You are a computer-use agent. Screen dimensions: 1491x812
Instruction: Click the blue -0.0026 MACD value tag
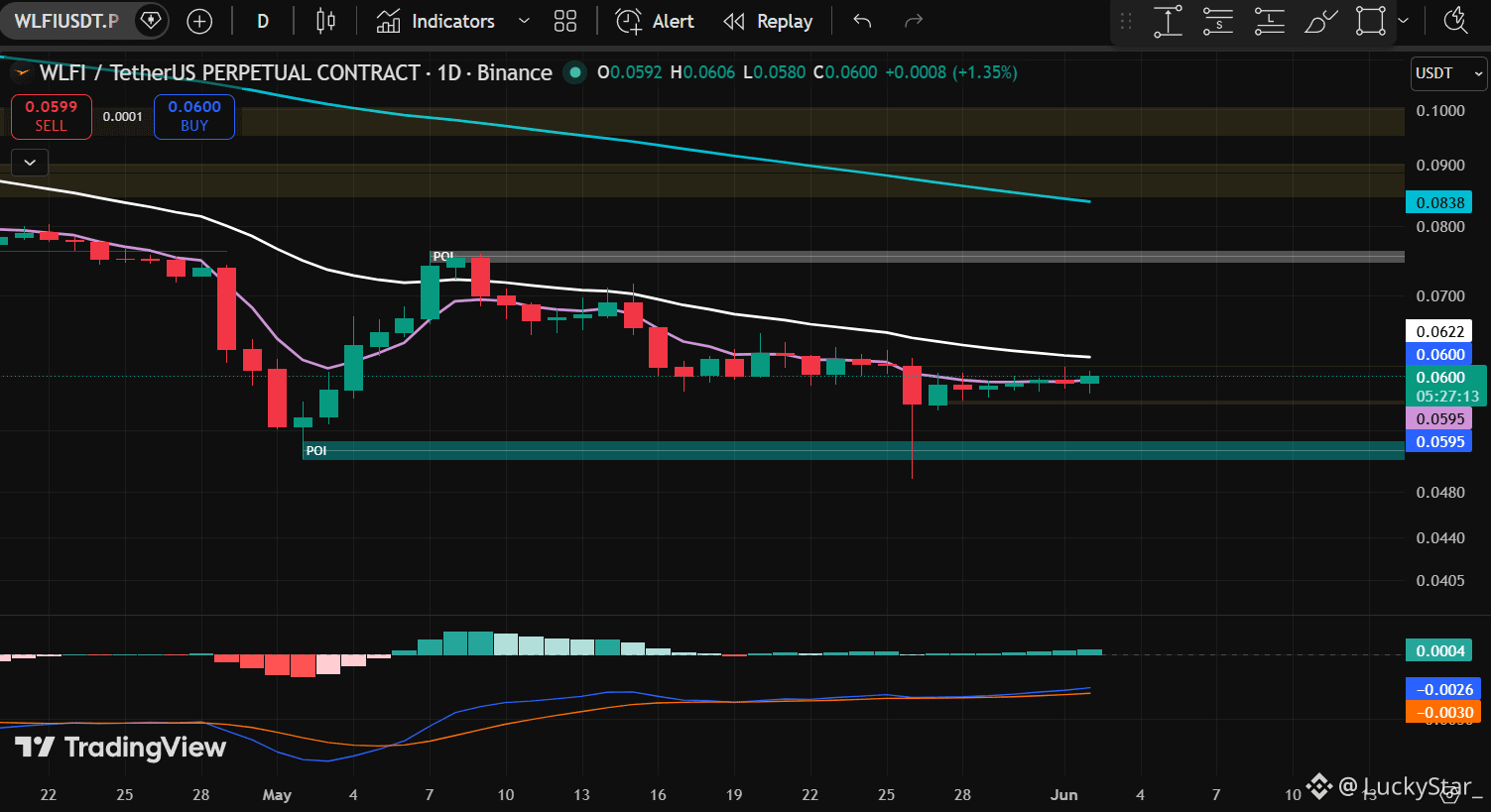point(1443,689)
